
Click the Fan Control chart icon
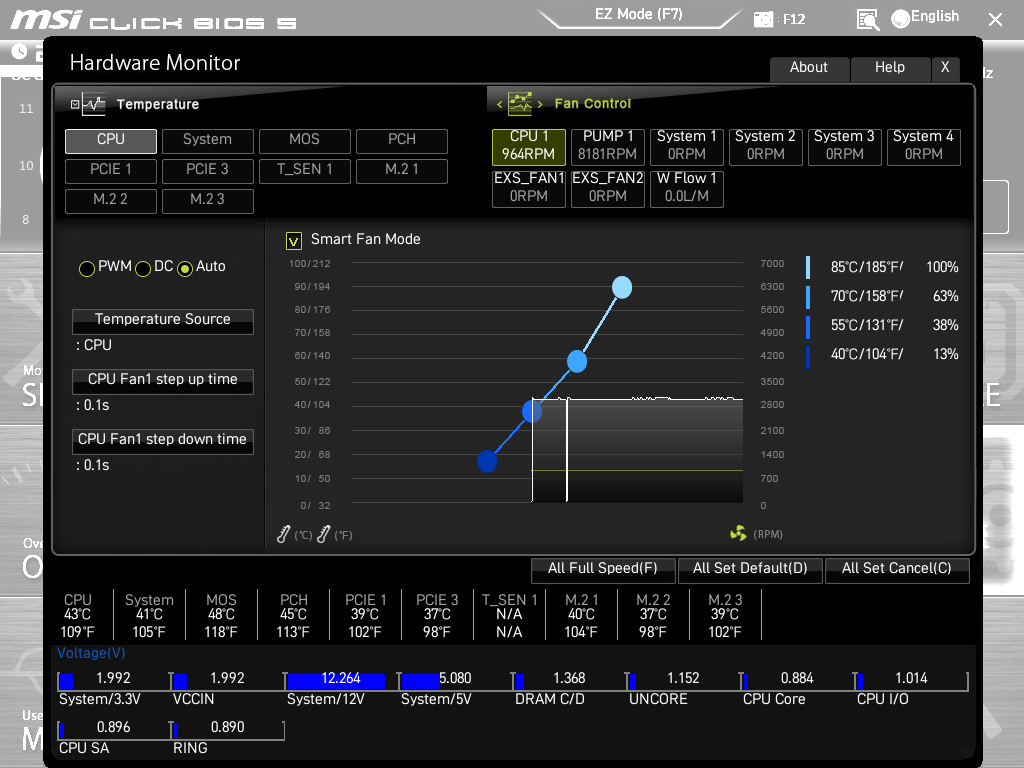(x=520, y=103)
